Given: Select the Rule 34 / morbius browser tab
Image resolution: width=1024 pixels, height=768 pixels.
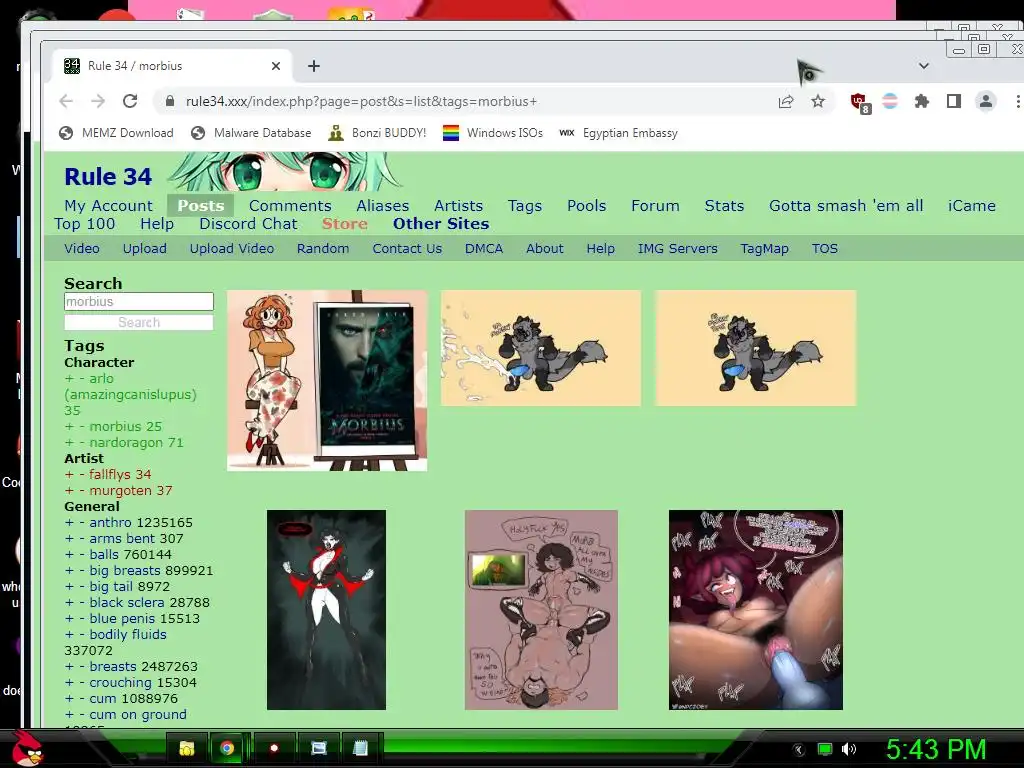Looking at the screenshot, I should coord(173,66).
